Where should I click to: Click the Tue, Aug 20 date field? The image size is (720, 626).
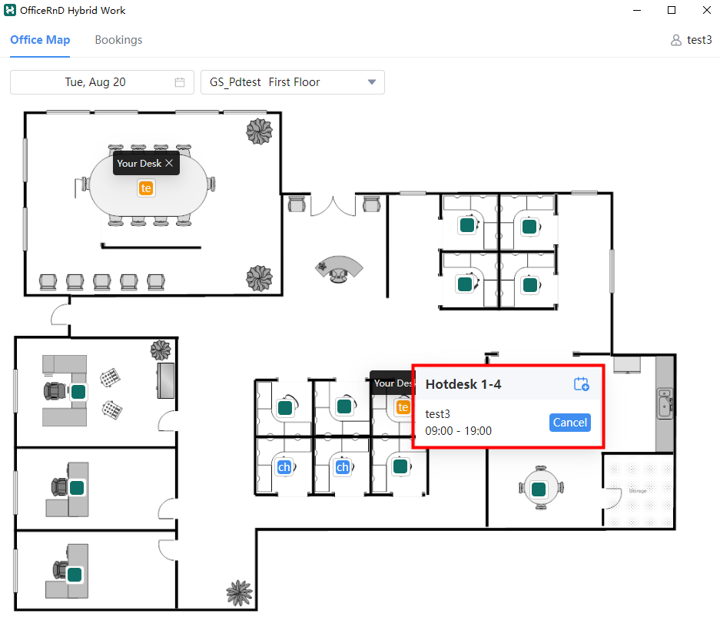click(102, 82)
